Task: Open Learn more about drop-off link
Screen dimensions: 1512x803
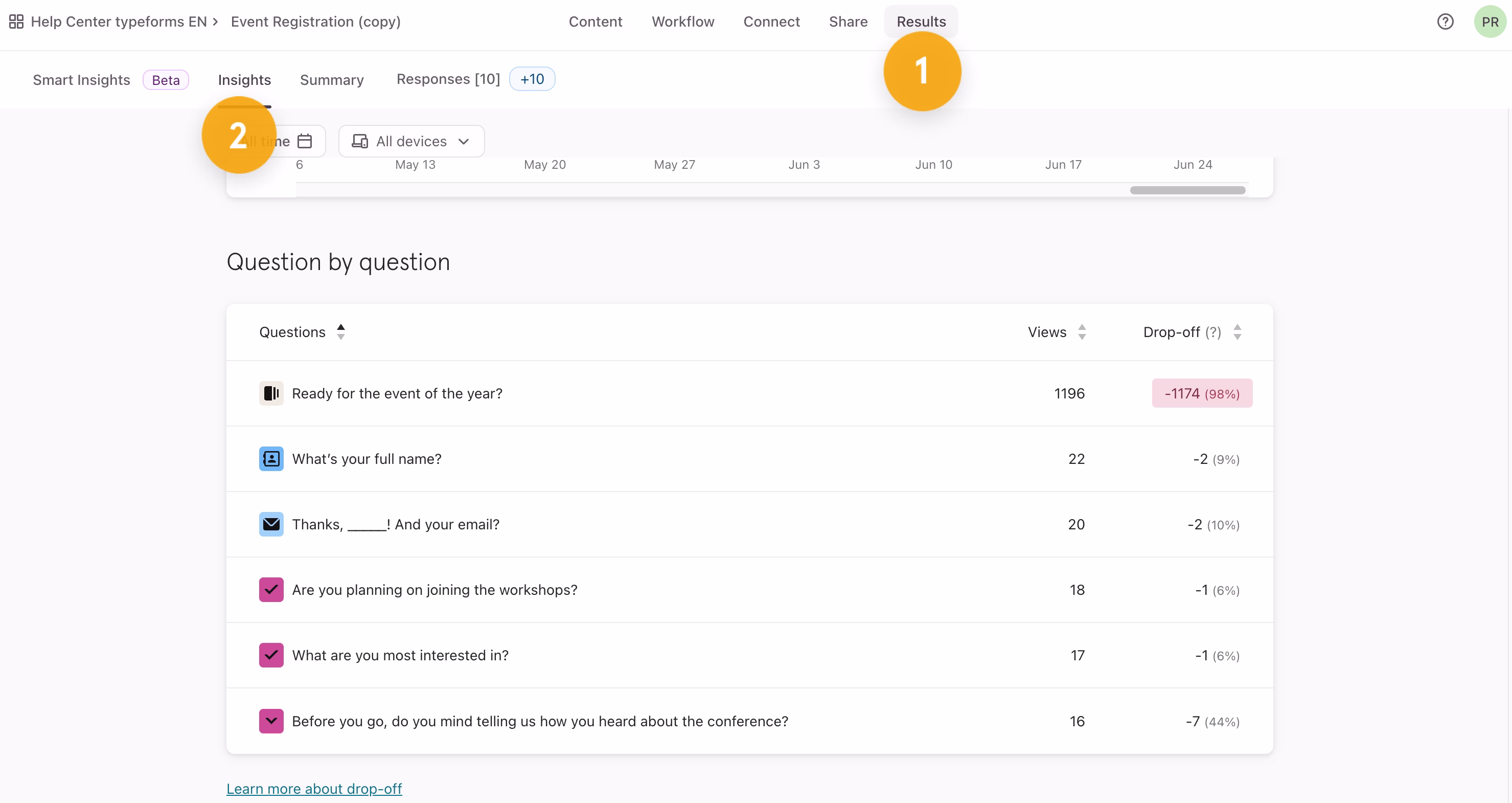Action: click(x=314, y=788)
